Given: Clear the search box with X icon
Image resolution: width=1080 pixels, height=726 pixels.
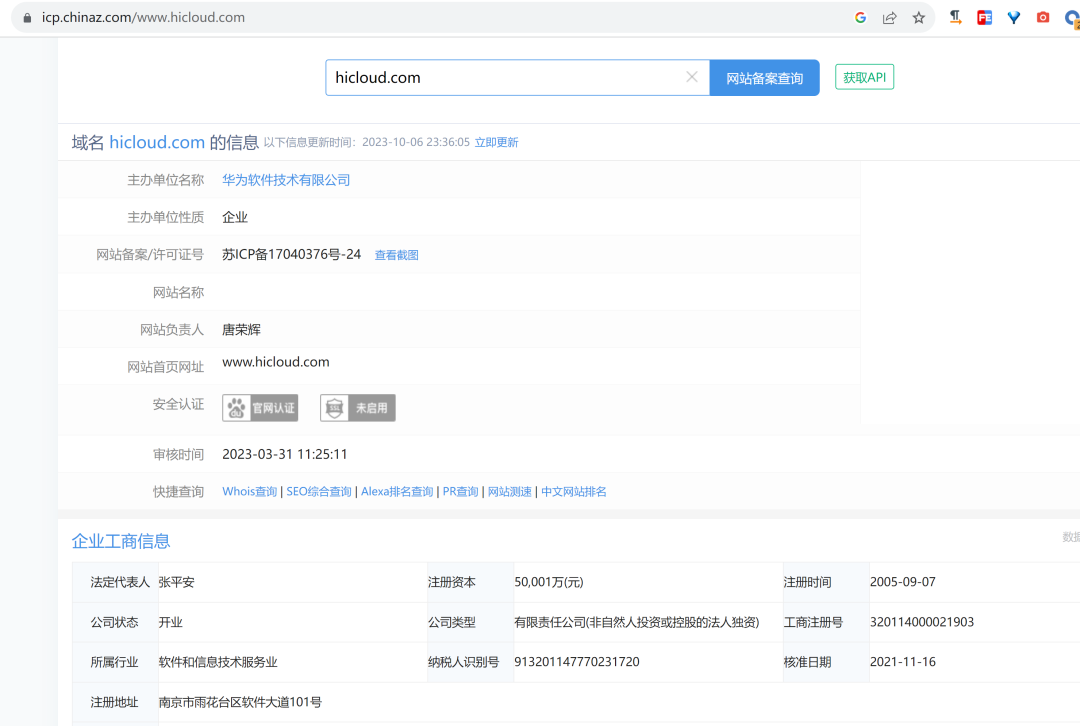Looking at the screenshot, I should tap(692, 77).
